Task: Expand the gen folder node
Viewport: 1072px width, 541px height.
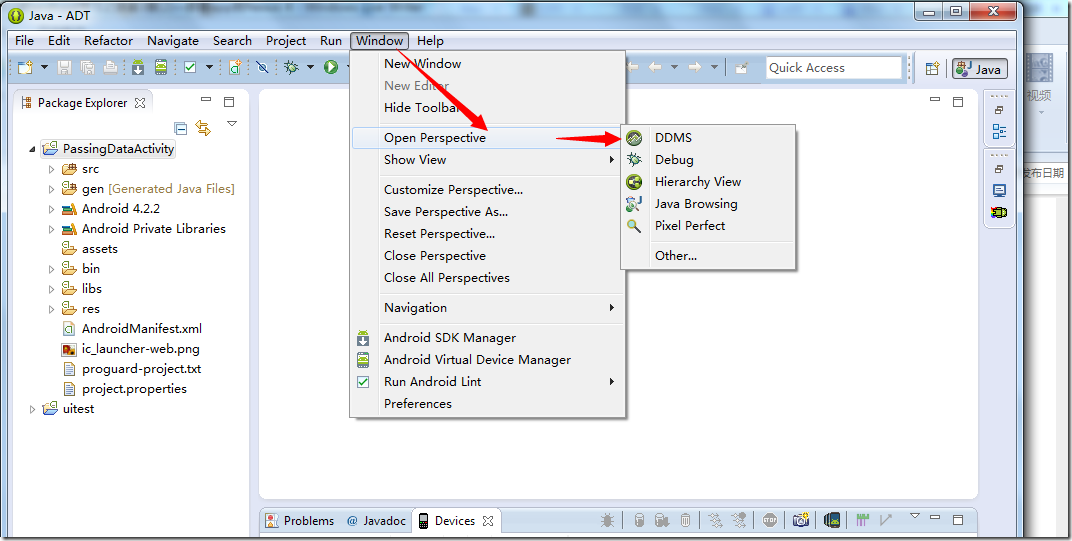Action: point(51,189)
